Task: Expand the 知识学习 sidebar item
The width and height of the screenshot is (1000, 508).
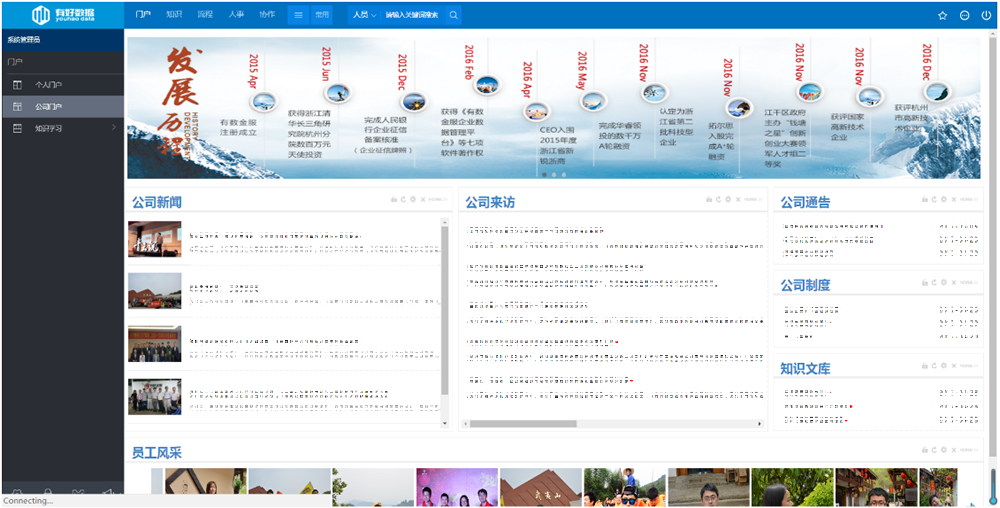Action: 62,128
